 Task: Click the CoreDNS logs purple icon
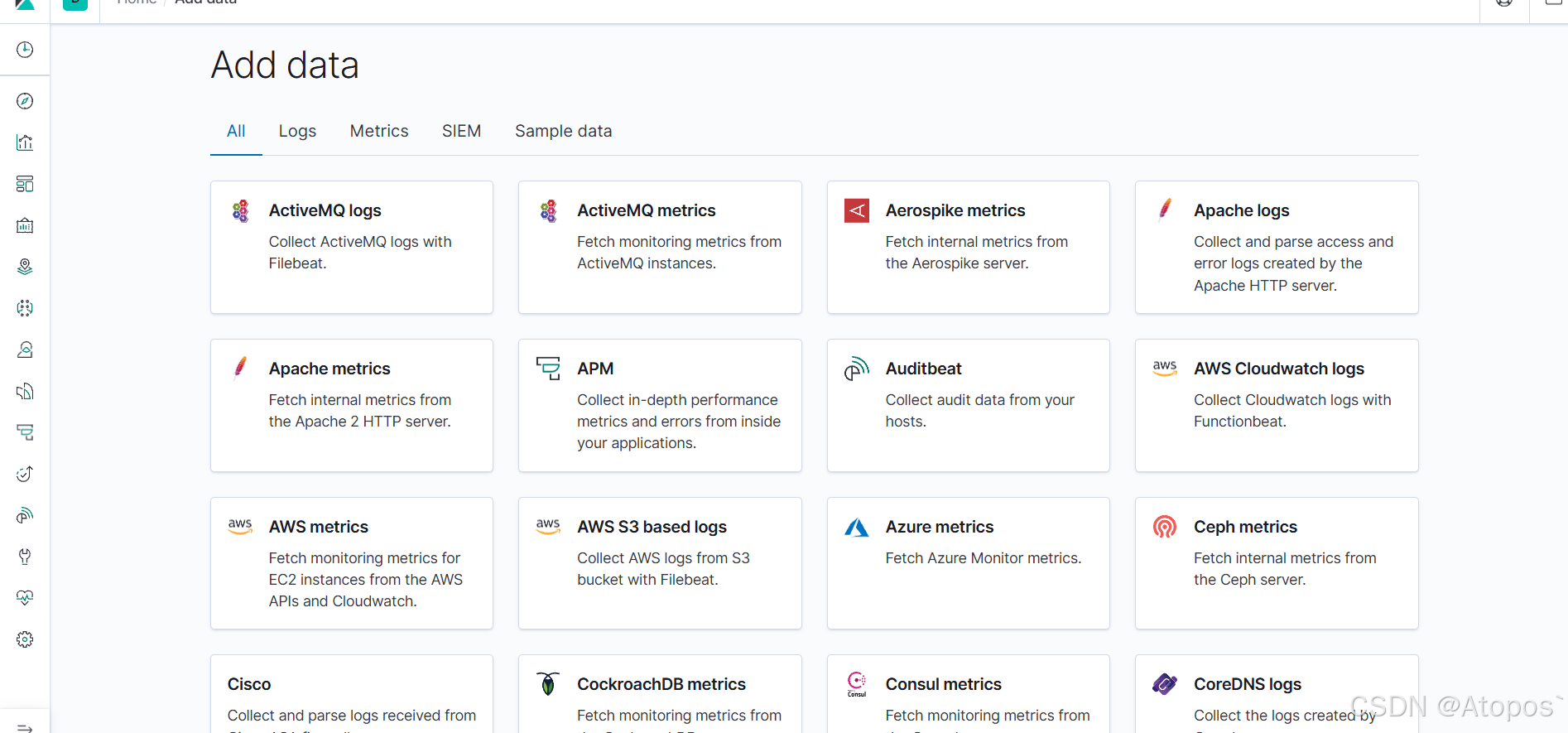click(x=1165, y=684)
